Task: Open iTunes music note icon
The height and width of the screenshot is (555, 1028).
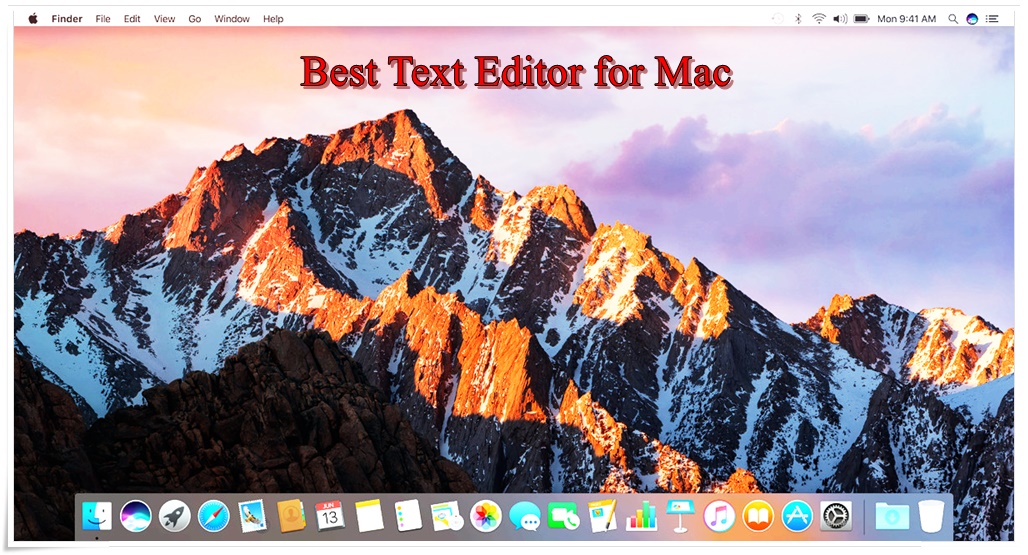Action: click(x=719, y=516)
